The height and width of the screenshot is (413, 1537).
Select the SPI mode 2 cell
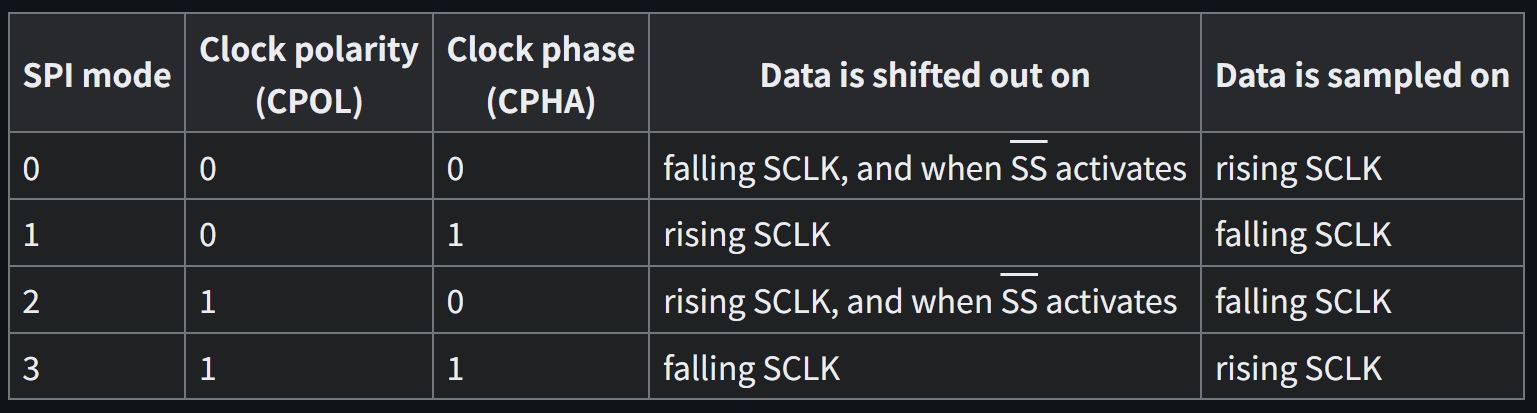point(32,301)
